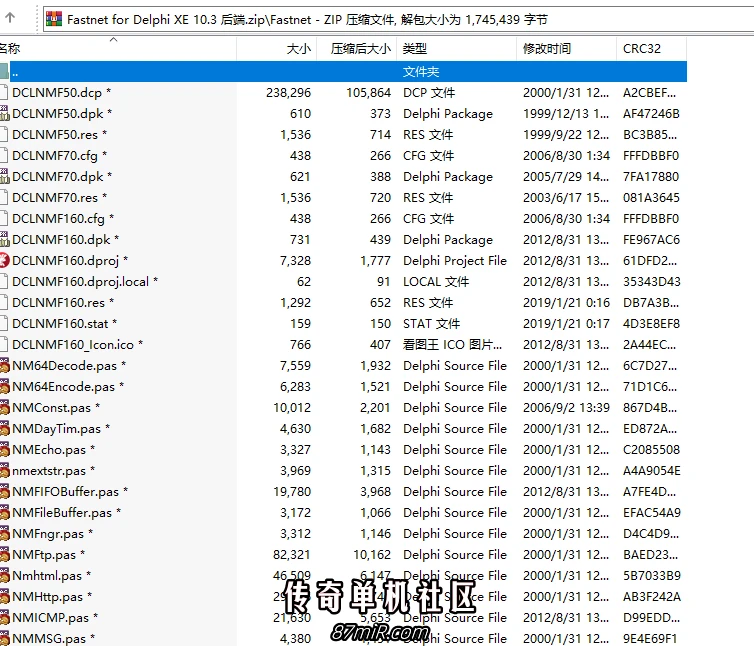The width and height of the screenshot is (754, 646).
Task: Select file name DCLNMF50.dpk
Action: pos(62,114)
